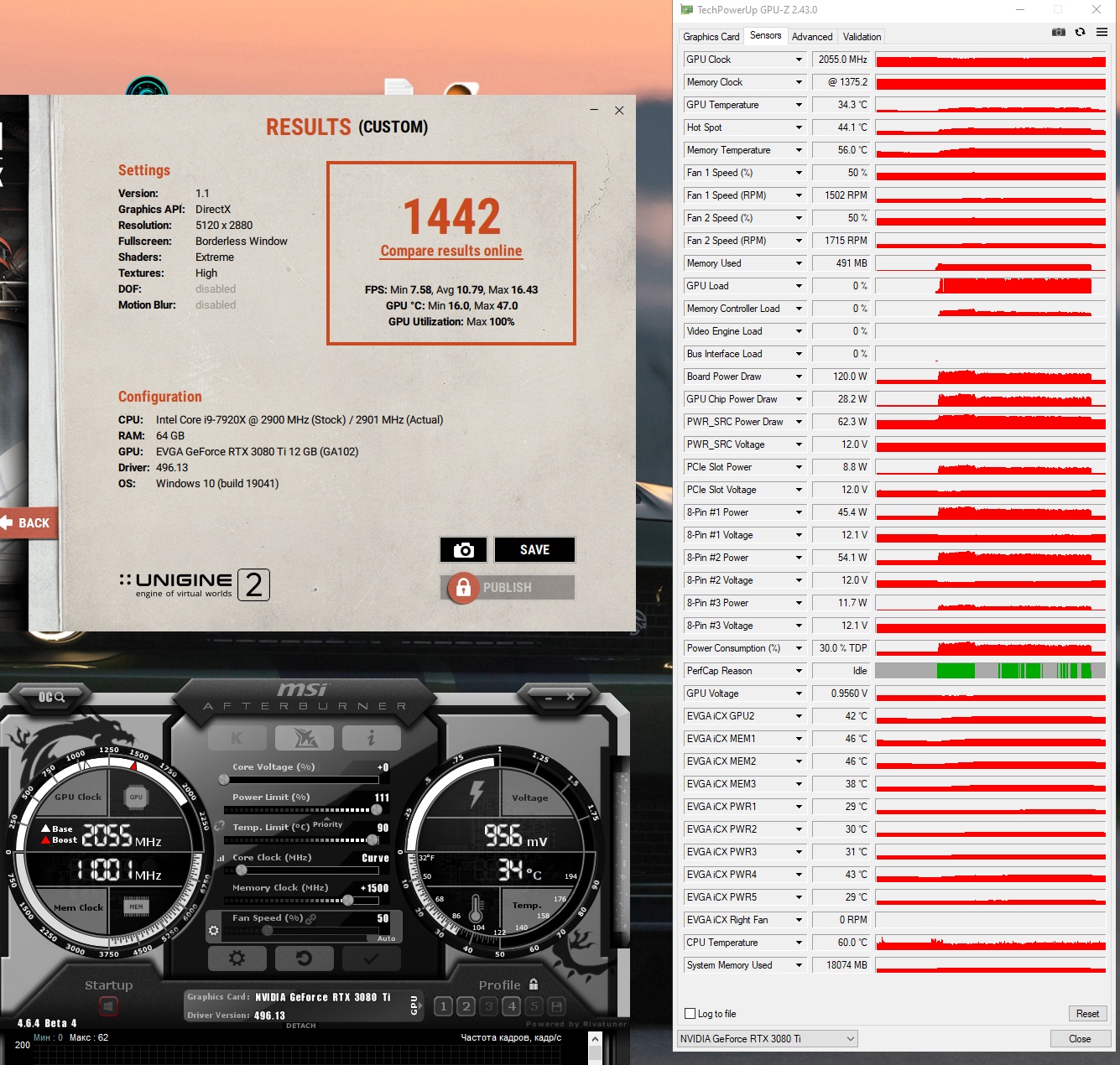Open the Validation tab in GPU-Z

pos(862,37)
